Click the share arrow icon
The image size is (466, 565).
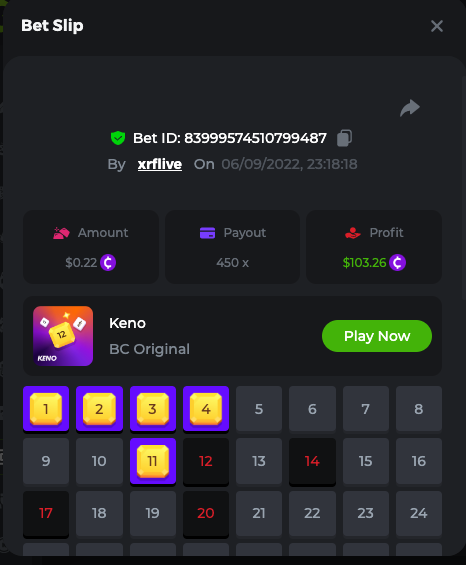click(410, 108)
